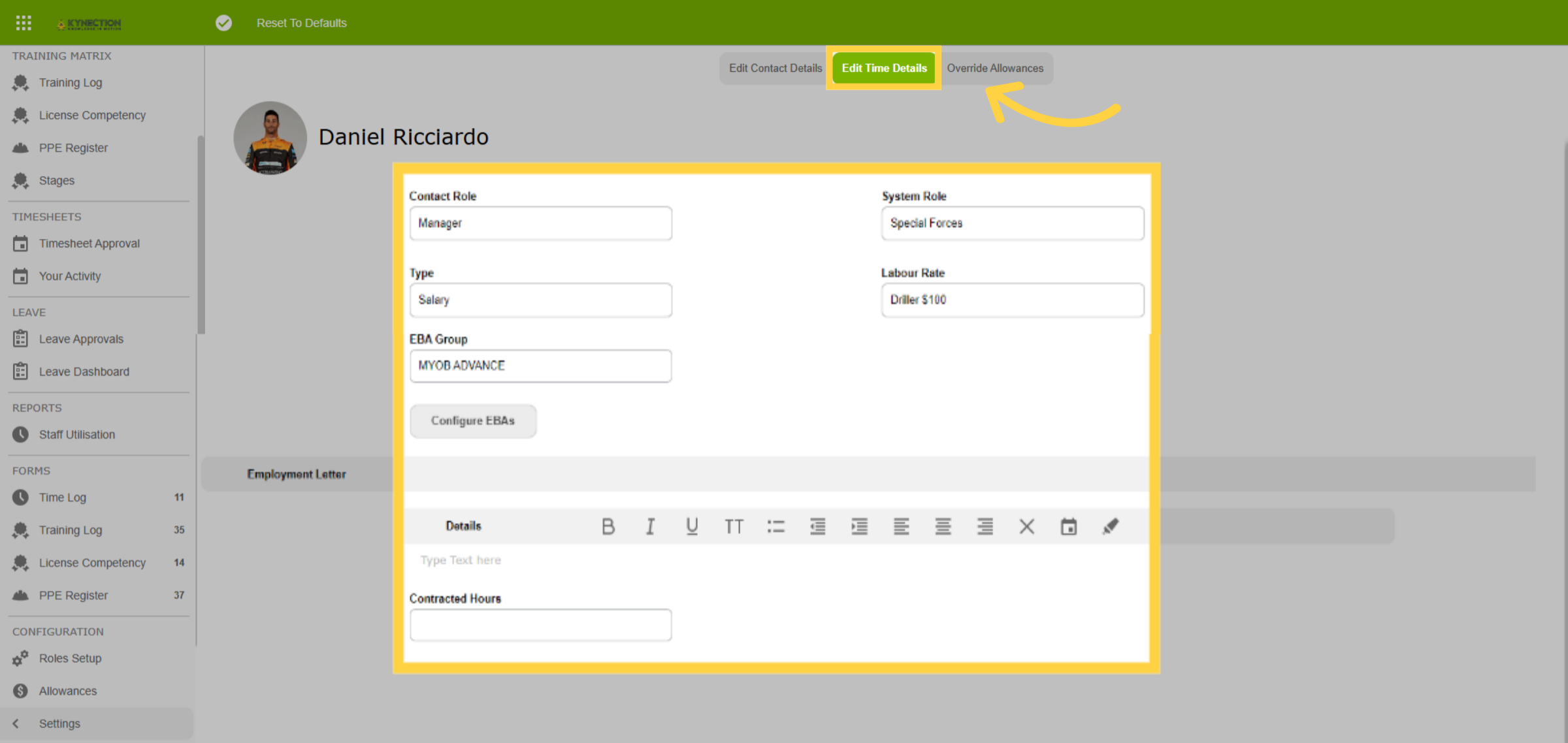The width and height of the screenshot is (1568, 743).
Task: Click the calendar insert date icon
Action: (x=1068, y=526)
